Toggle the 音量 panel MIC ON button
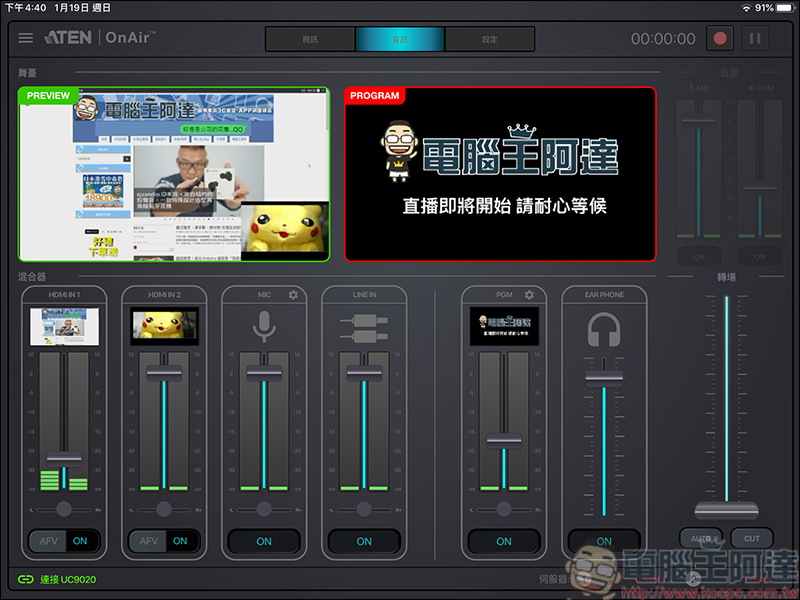 (699, 257)
